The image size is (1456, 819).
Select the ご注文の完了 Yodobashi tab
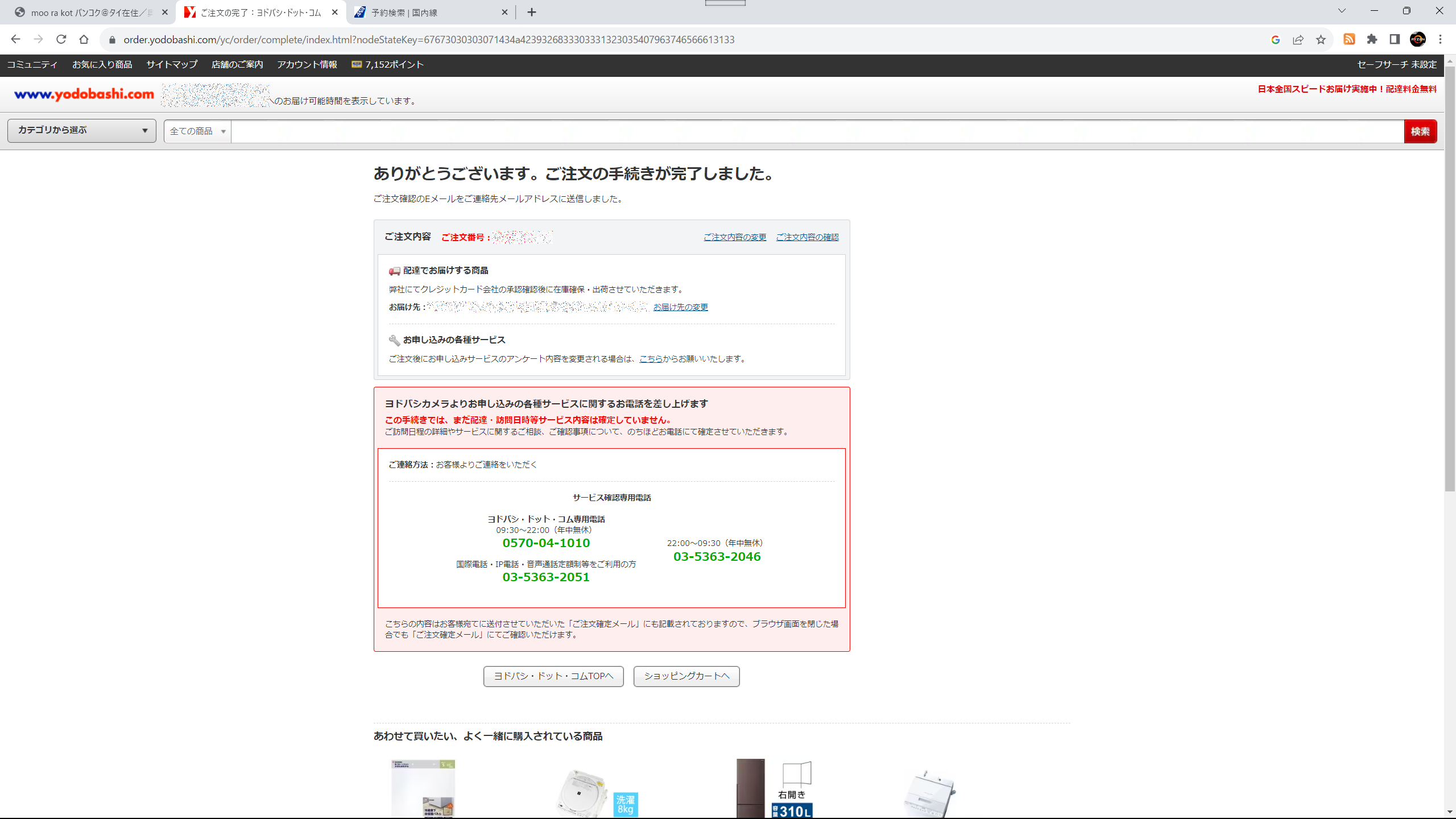click(x=262, y=13)
